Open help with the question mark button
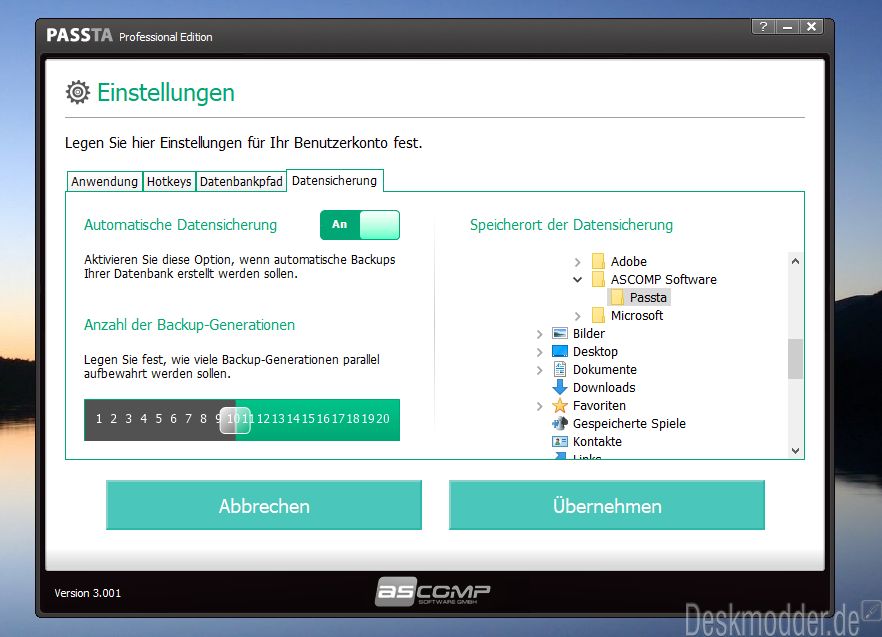 [x=763, y=26]
